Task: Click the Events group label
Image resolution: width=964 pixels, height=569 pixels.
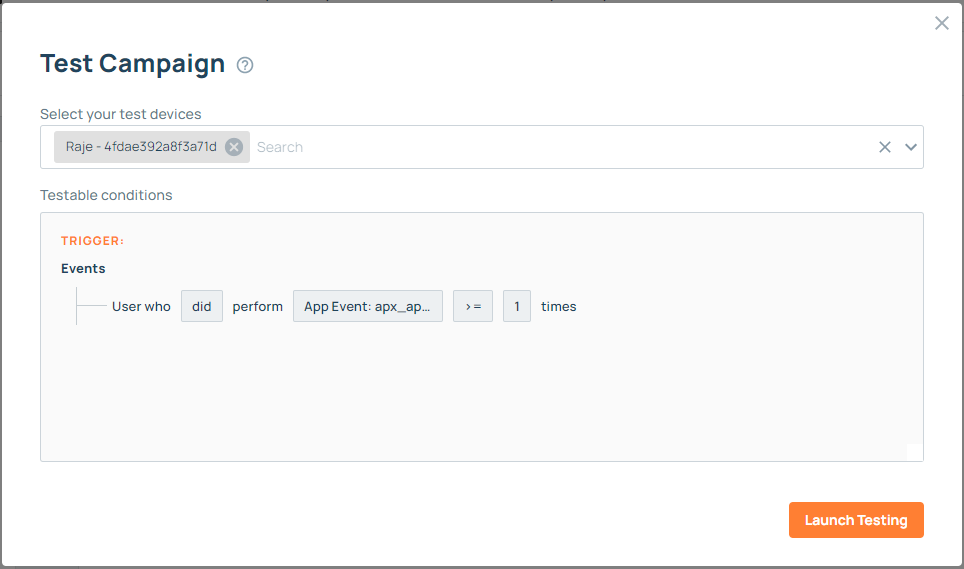Action: [83, 268]
